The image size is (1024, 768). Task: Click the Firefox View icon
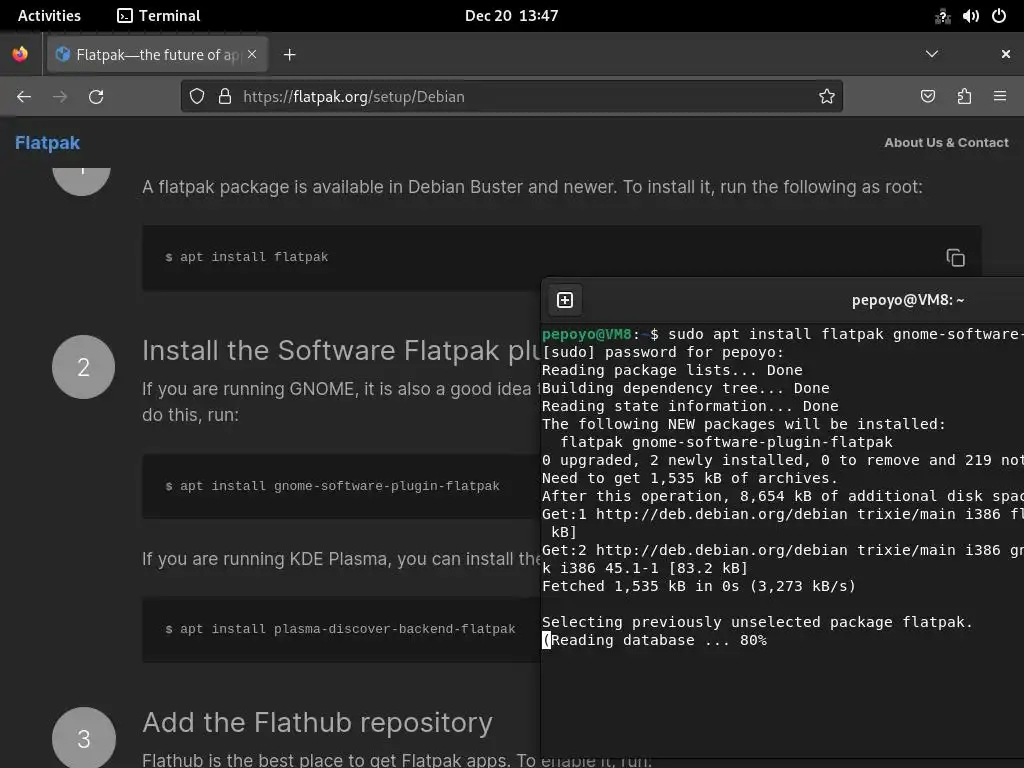(20, 54)
